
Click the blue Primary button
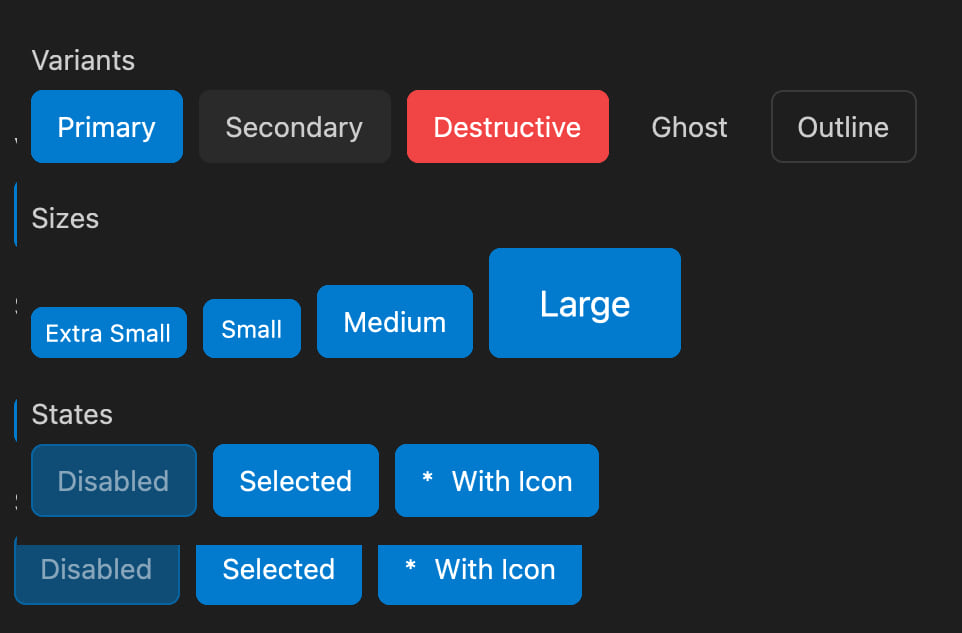[x=107, y=127]
